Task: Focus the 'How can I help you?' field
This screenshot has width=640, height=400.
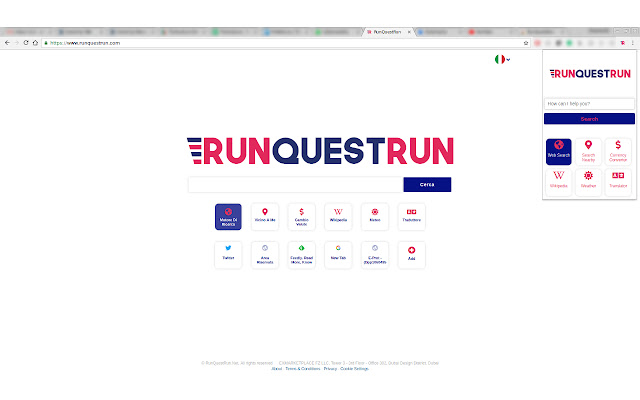Action: point(589,104)
